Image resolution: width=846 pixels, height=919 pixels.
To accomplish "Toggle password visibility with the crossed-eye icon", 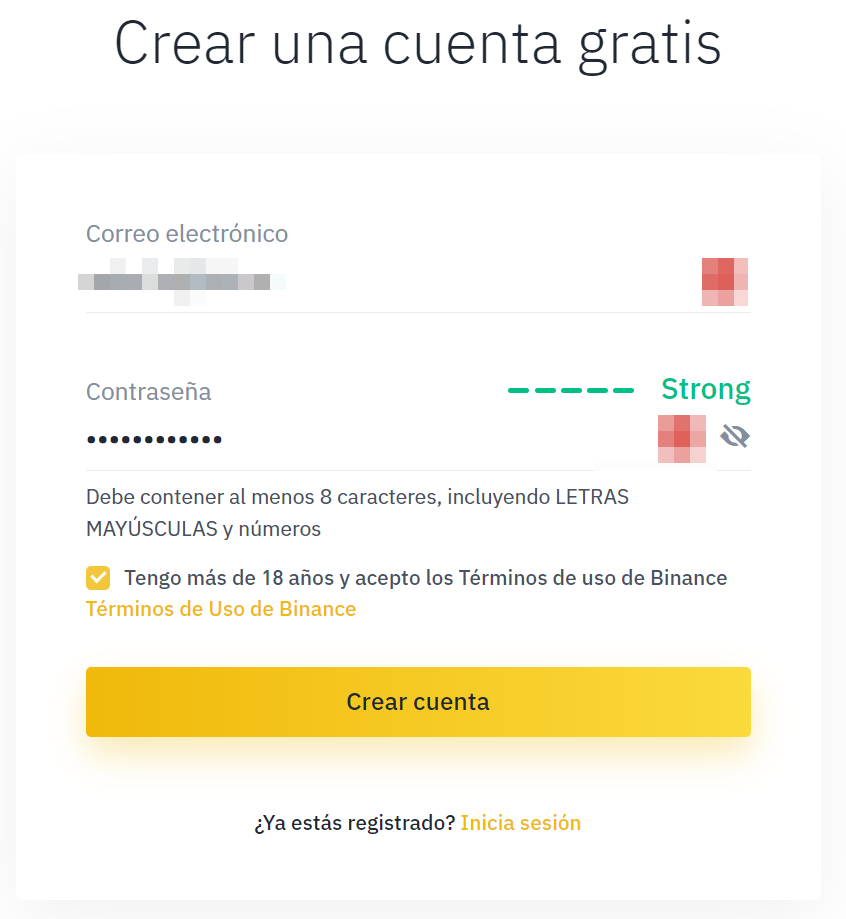I will 735,437.
